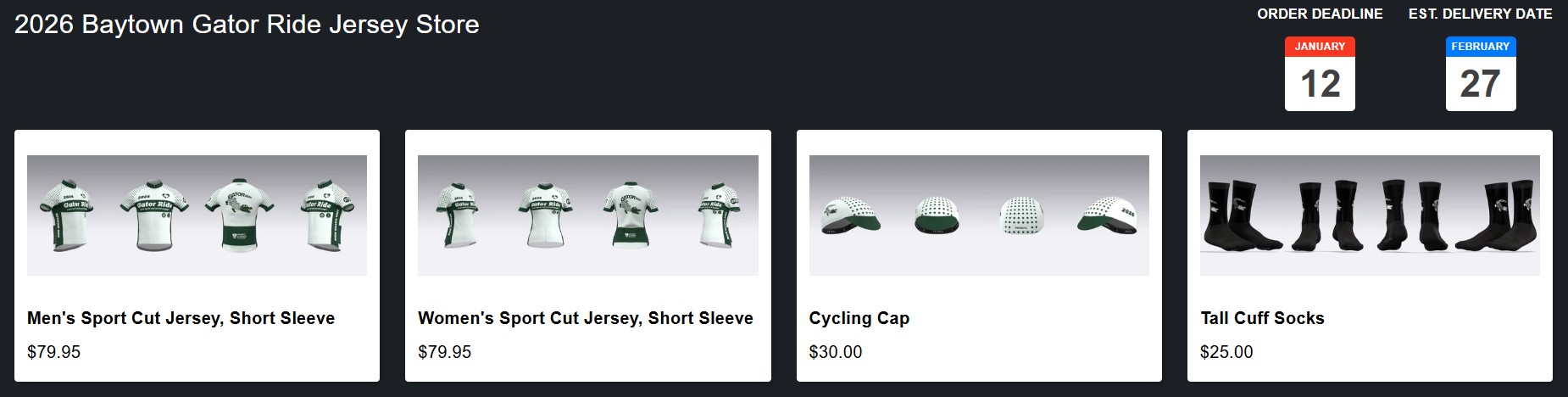Select the Men's Sport Cut Jersey, Short Sleeve title
Screen dimensions: 1568x397
181,318
